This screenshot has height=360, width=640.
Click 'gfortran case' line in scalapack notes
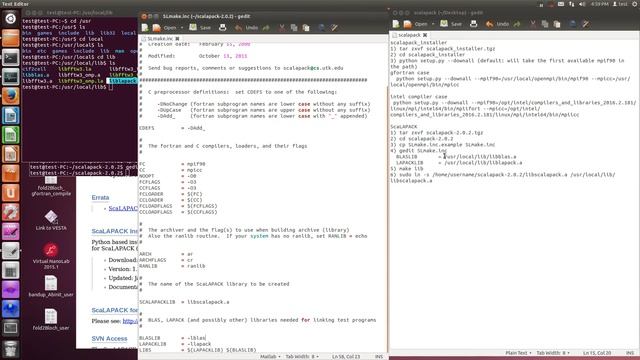tap(410, 73)
